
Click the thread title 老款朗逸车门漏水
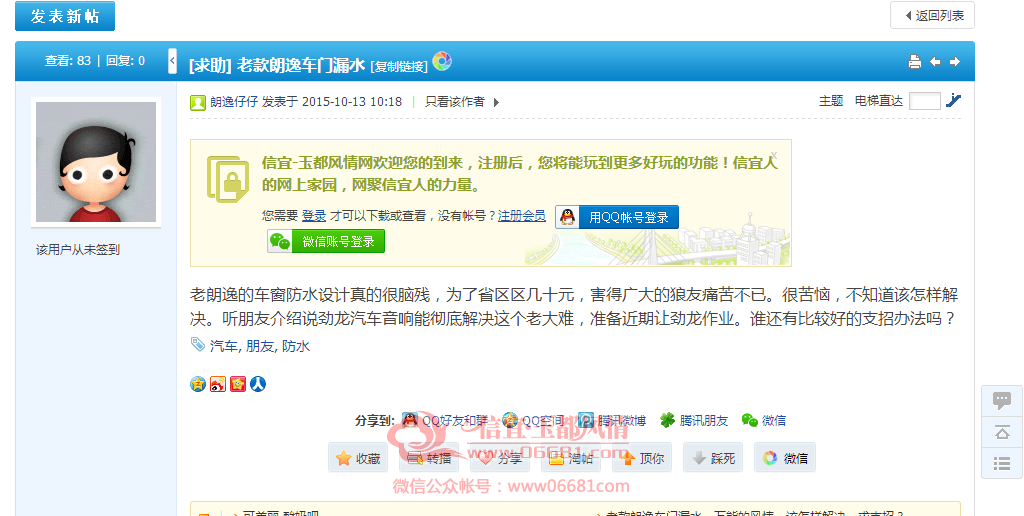pos(300,65)
